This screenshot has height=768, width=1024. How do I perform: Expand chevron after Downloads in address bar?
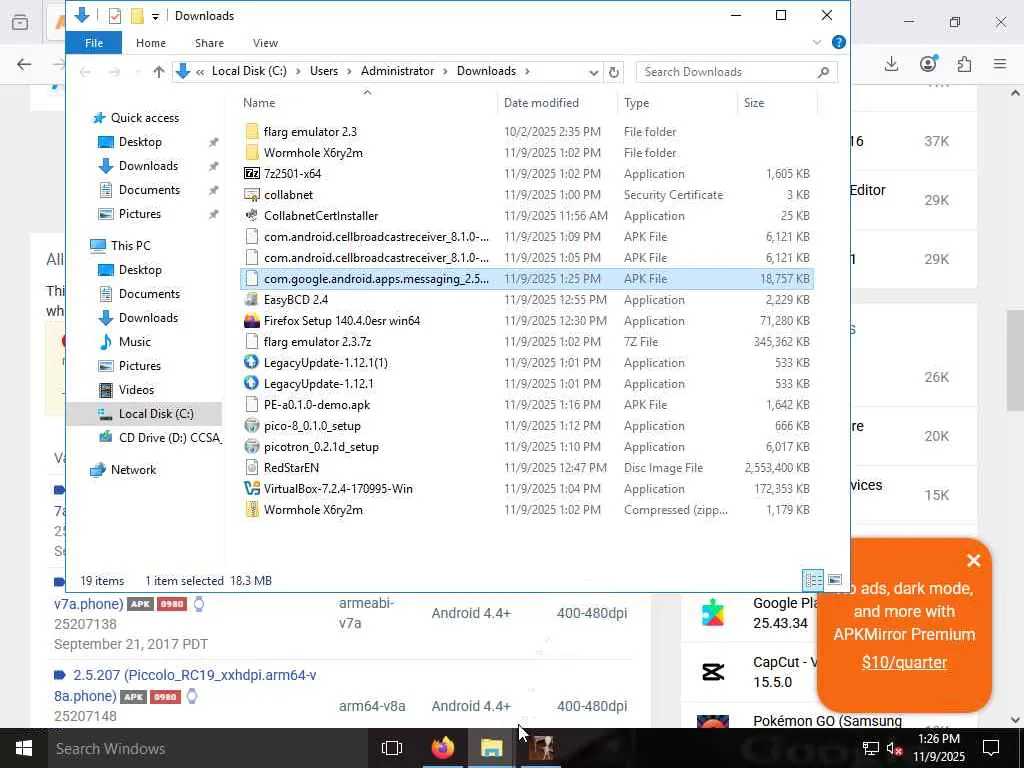click(527, 71)
